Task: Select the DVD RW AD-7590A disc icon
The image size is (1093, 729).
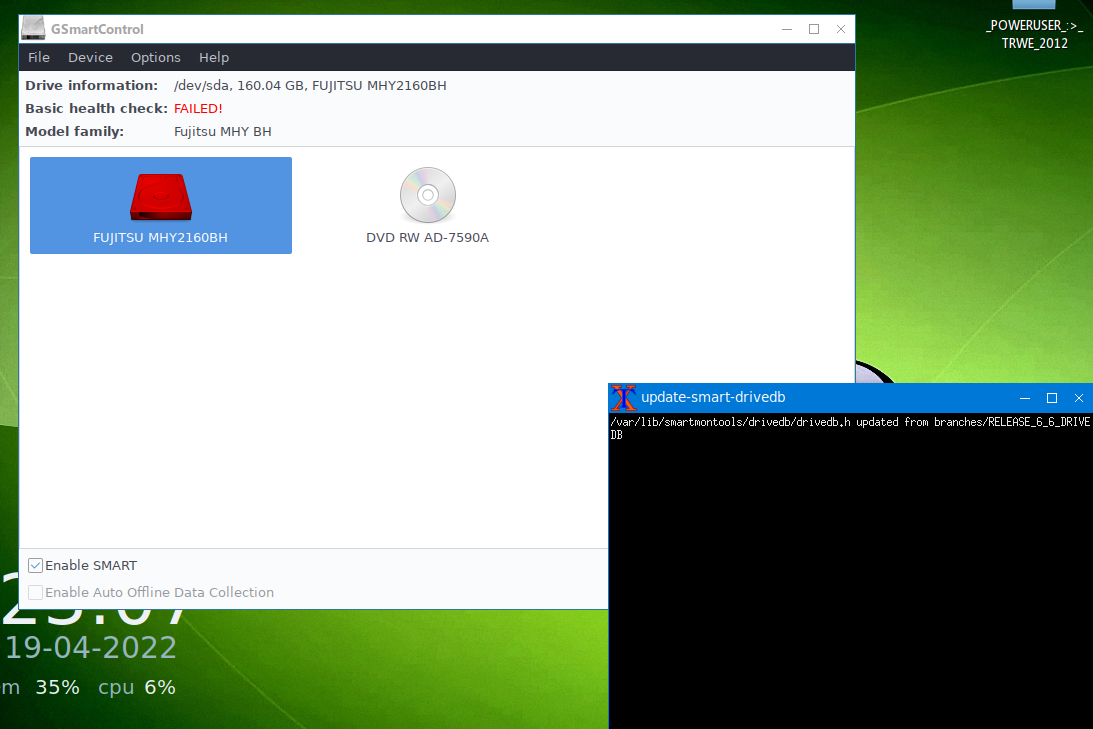Action: click(x=428, y=195)
